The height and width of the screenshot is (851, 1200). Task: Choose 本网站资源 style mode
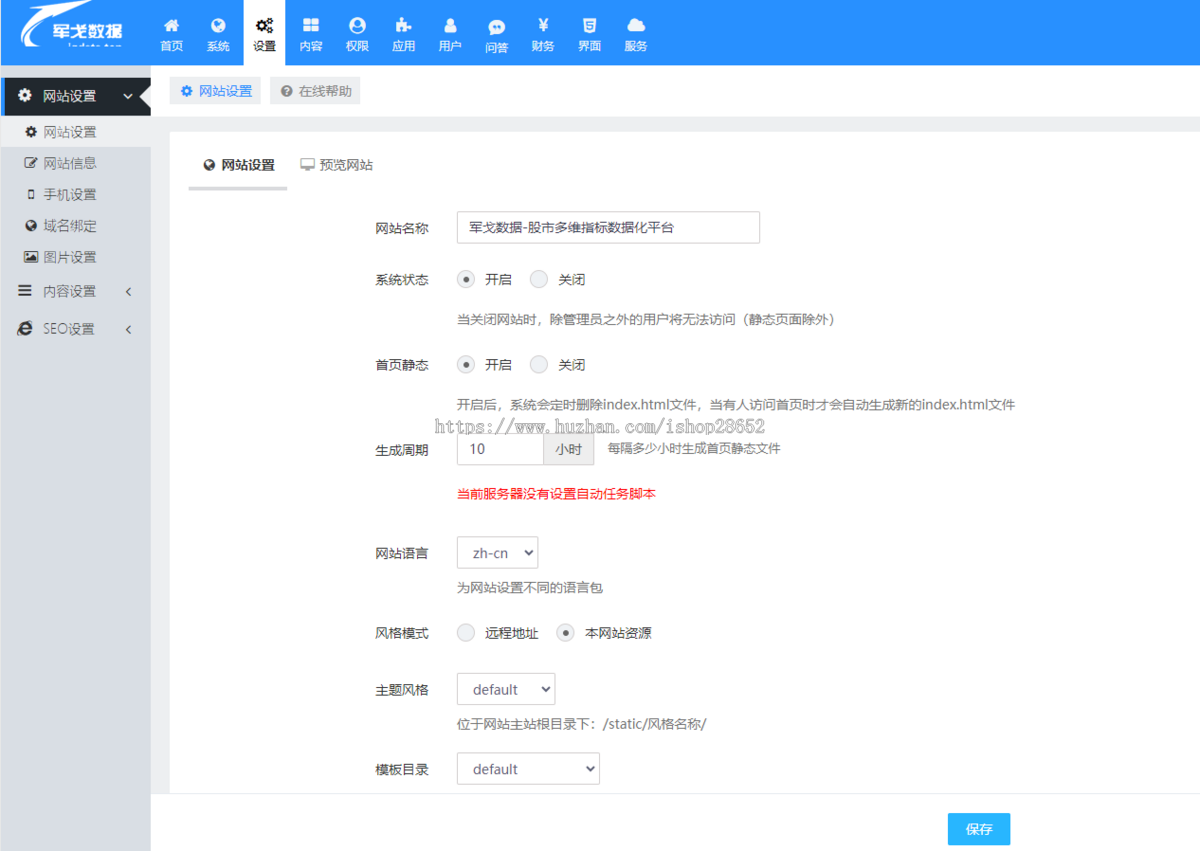point(566,633)
